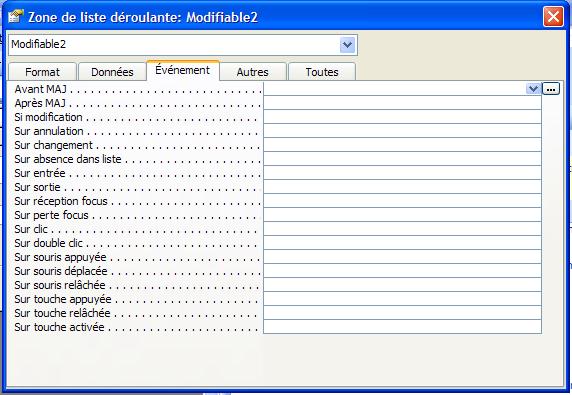This screenshot has height=395, width=572.
Task: Select the 'Sur réception focus' label
Action: pyautogui.click(x=61, y=201)
